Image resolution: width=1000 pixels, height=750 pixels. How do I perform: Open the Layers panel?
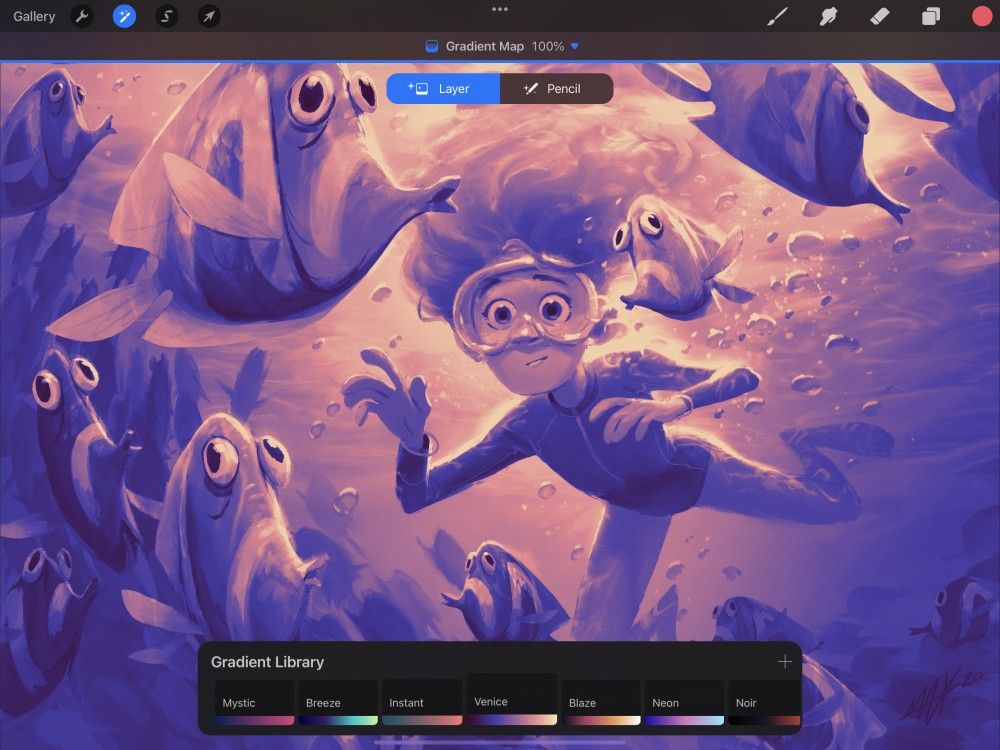point(932,16)
